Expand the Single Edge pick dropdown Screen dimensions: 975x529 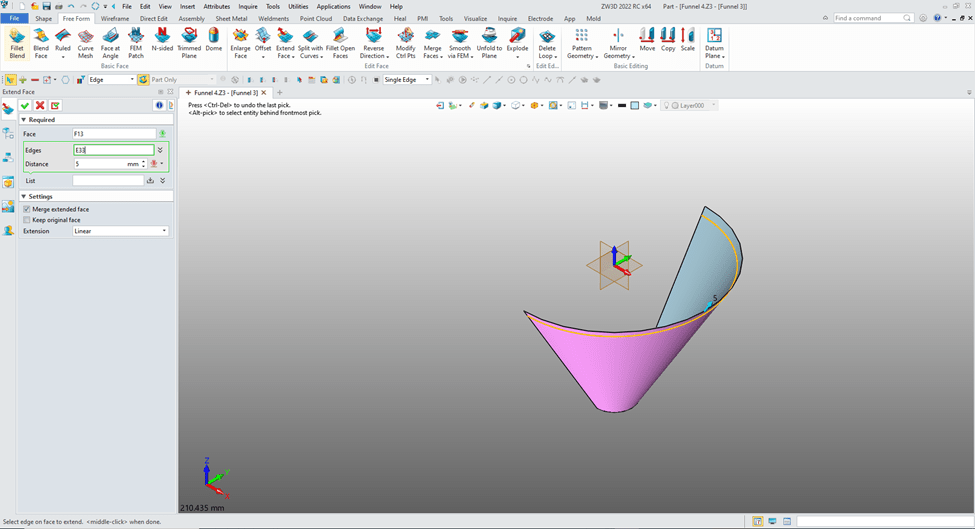coord(427,80)
